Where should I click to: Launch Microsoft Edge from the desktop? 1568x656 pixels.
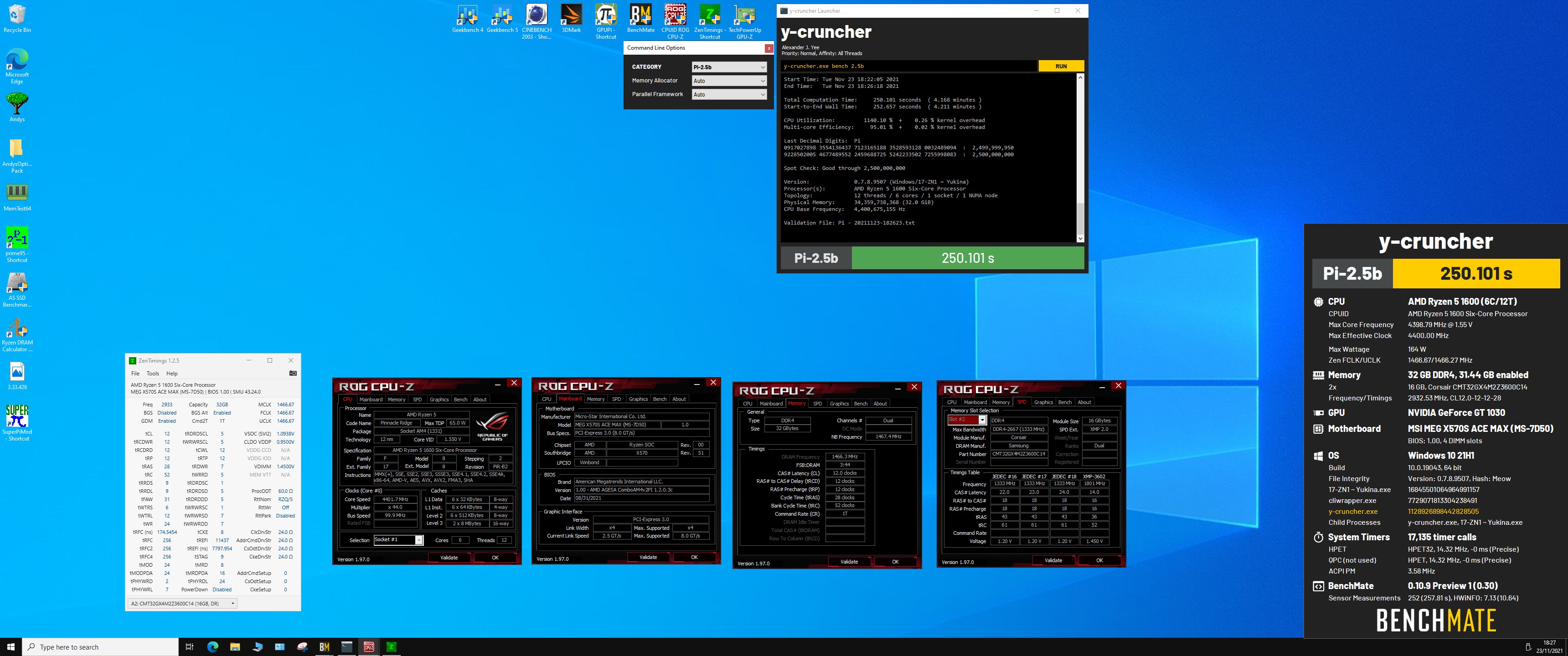[x=17, y=66]
